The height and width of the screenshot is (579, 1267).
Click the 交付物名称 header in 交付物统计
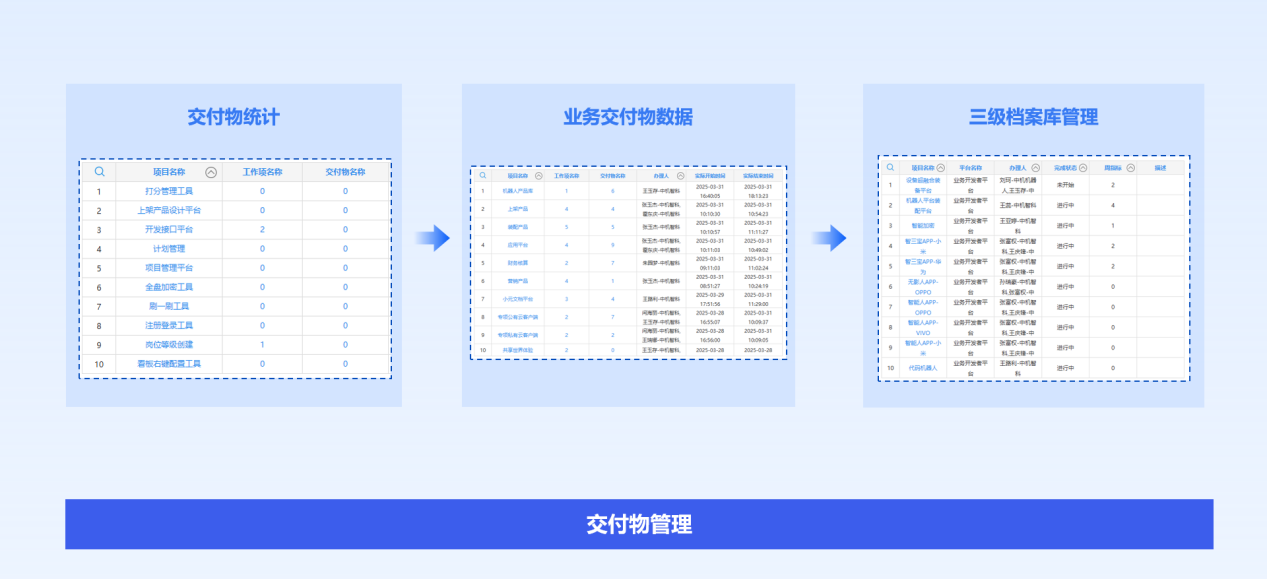[x=346, y=172]
